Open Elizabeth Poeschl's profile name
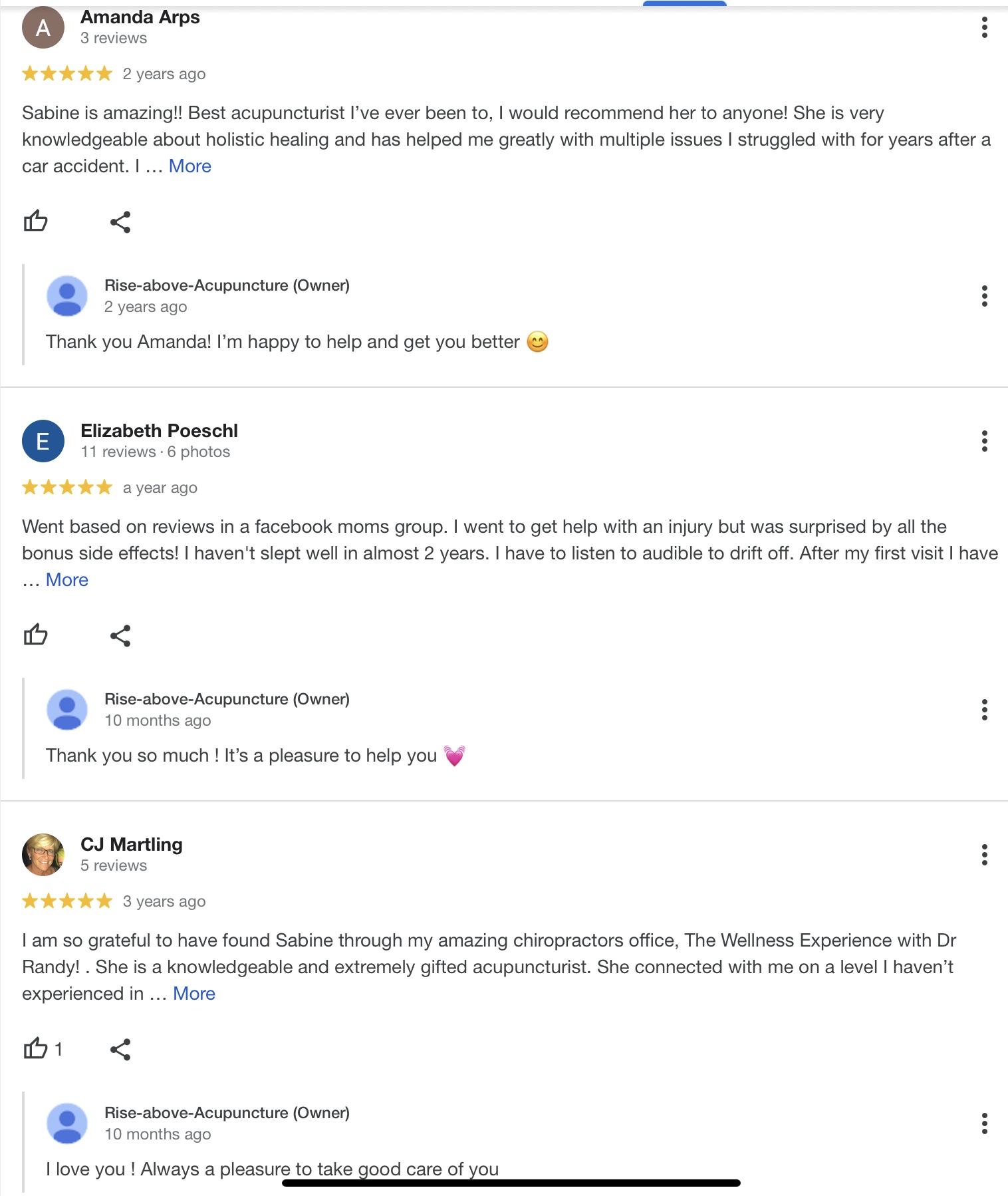This screenshot has width=1008, height=1196. [x=159, y=431]
